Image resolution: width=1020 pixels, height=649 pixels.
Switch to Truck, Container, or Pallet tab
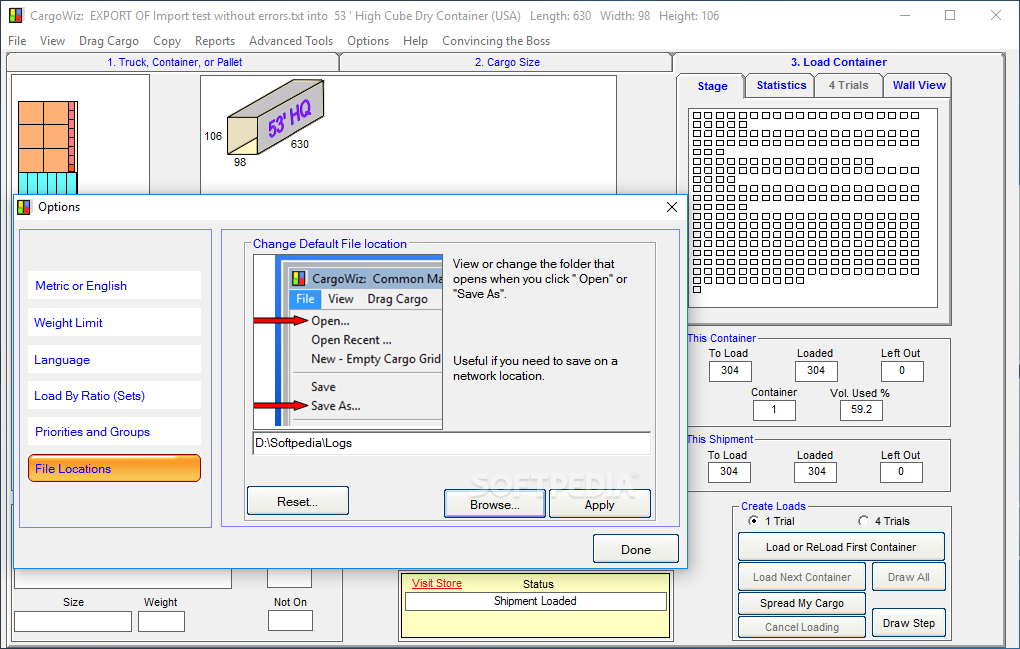pyautogui.click(x=174, y=62)
